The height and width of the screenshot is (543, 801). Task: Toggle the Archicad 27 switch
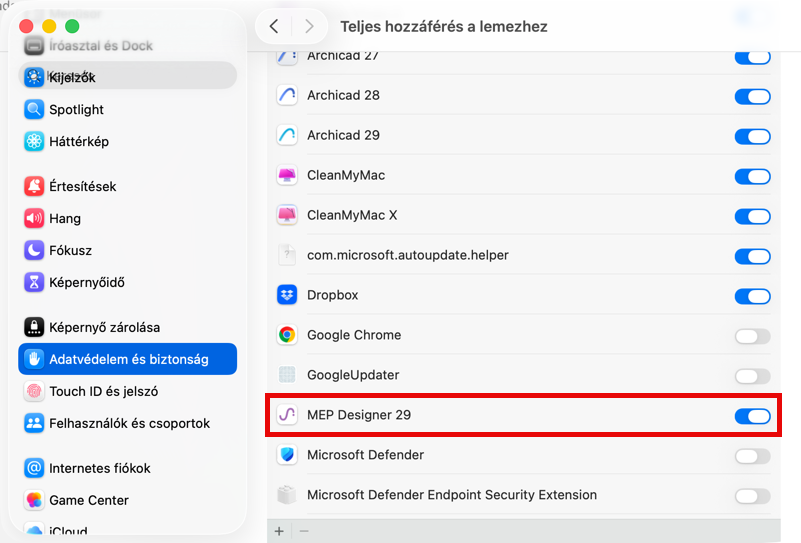pyautogui.click(x=752, y=57)
